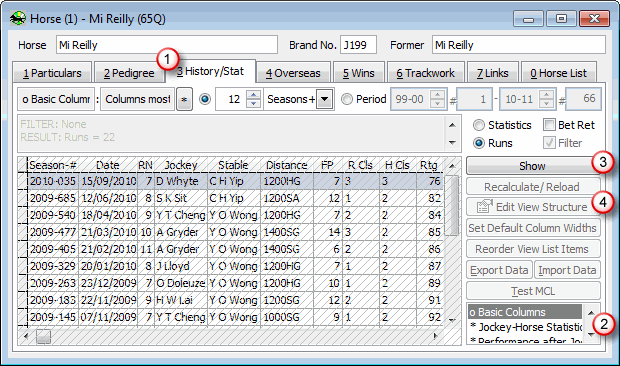Click the Show button
The width and height of the screenshot is (620, 366).
click(532, 166)
